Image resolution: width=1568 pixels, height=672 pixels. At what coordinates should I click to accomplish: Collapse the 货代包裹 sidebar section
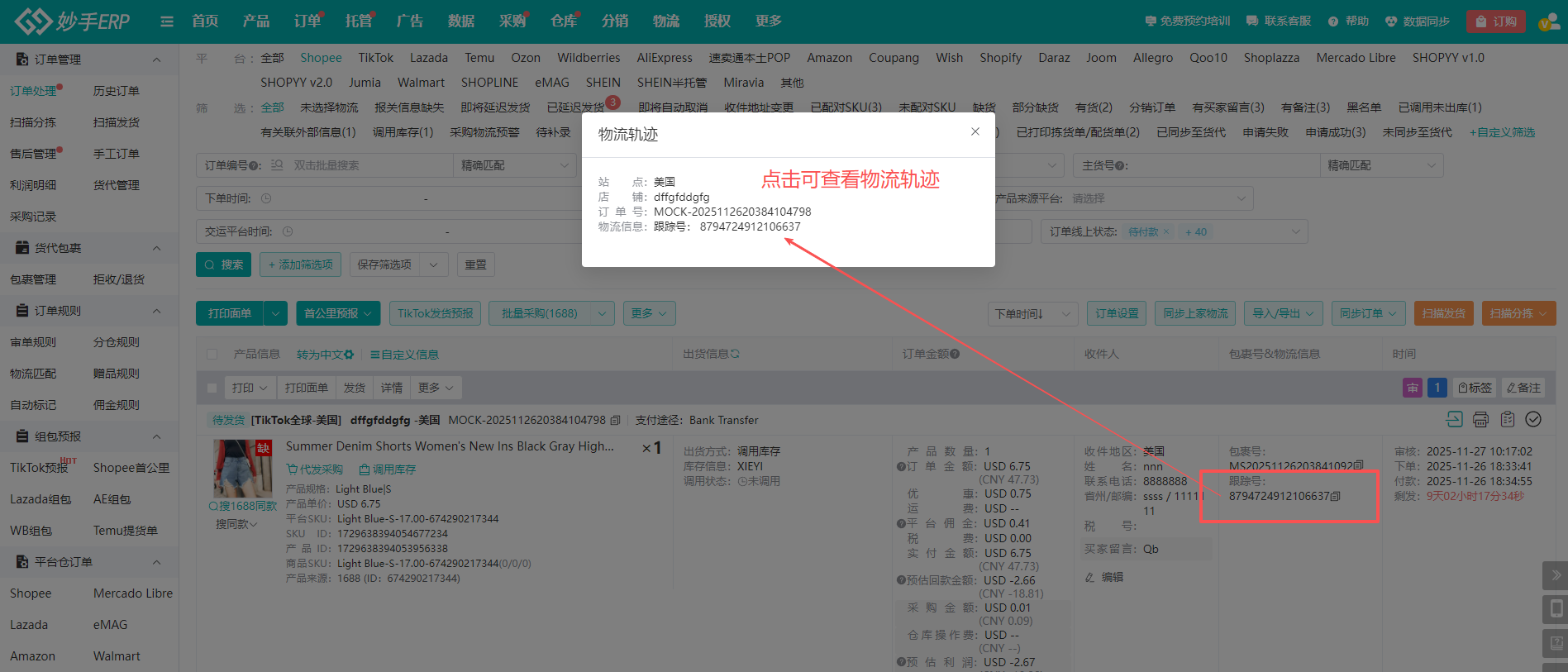coord(156,248)
